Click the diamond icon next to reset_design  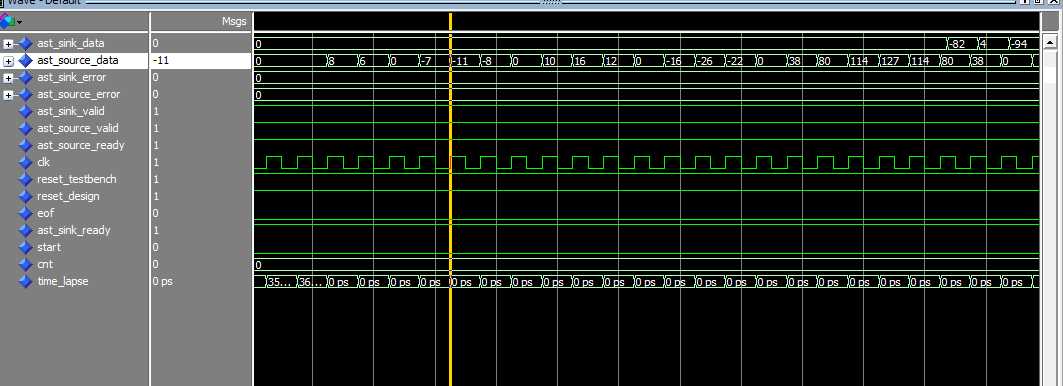26,196
